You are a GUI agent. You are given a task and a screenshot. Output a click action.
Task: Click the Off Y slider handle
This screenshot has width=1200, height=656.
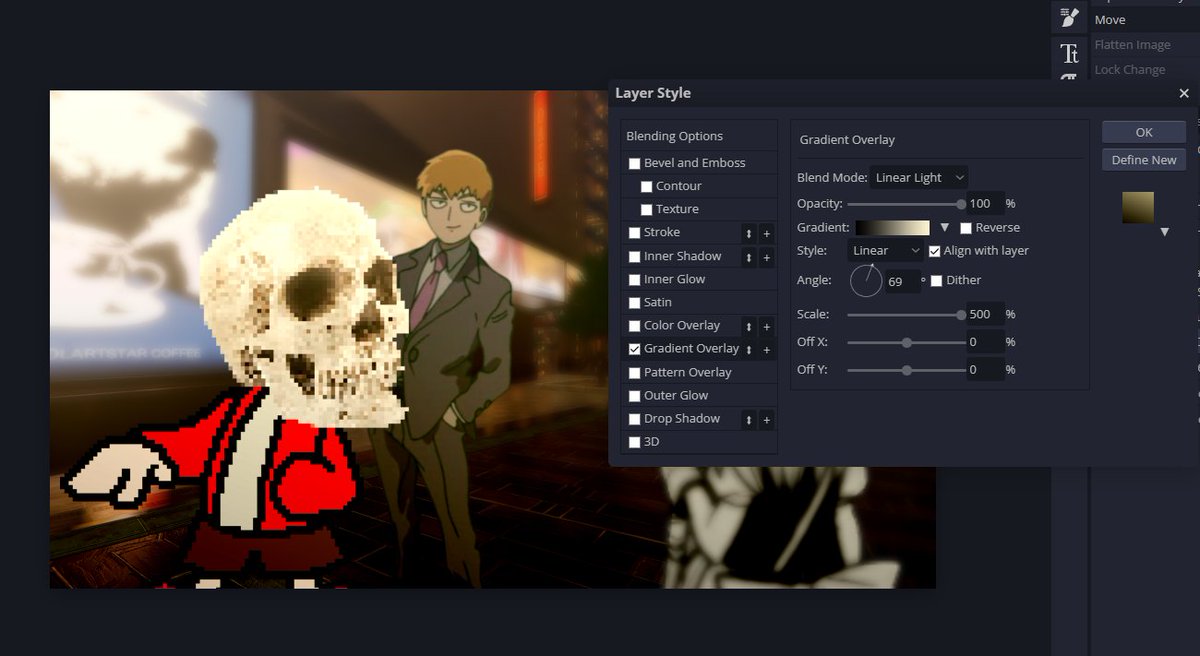click(x=906, y=370)
